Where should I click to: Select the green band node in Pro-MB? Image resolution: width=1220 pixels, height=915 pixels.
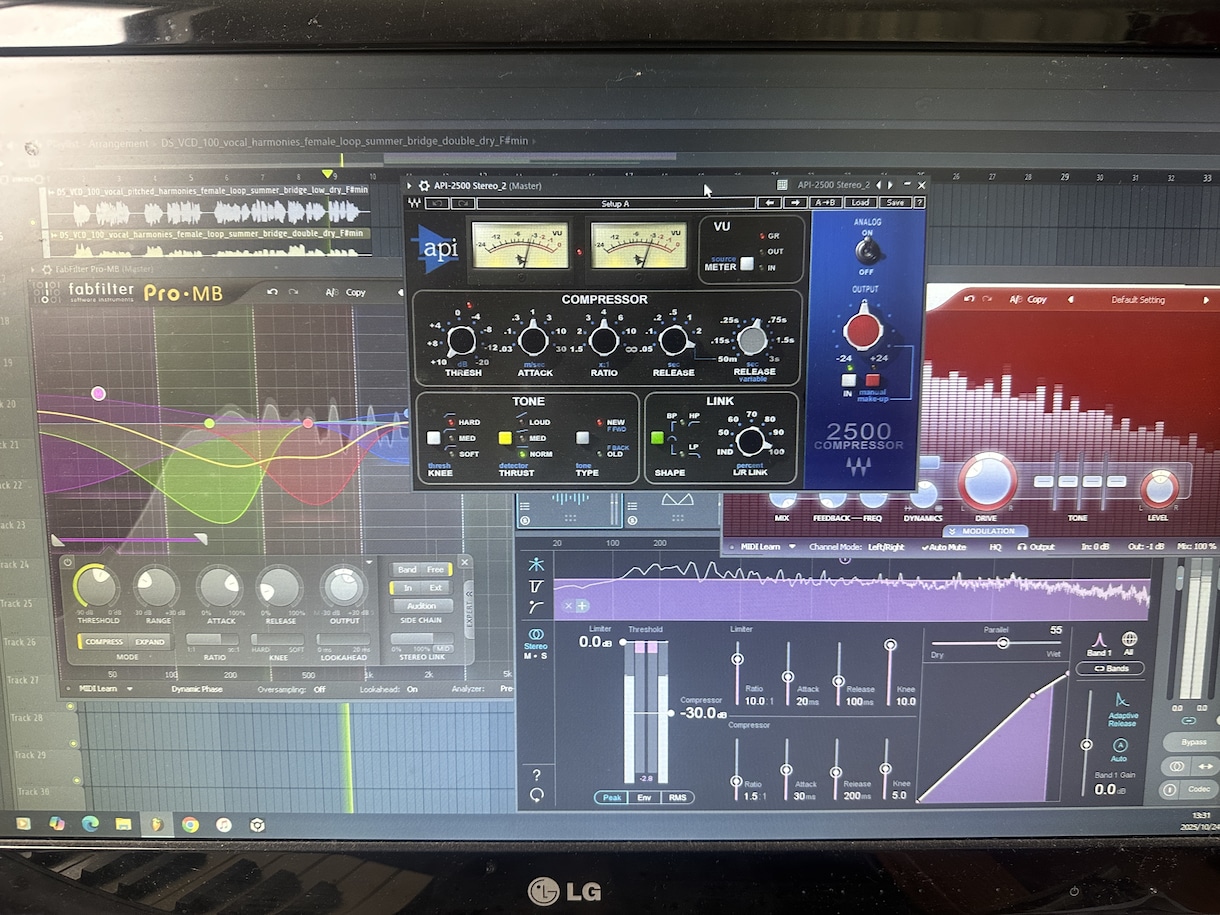tap(209, 424)
